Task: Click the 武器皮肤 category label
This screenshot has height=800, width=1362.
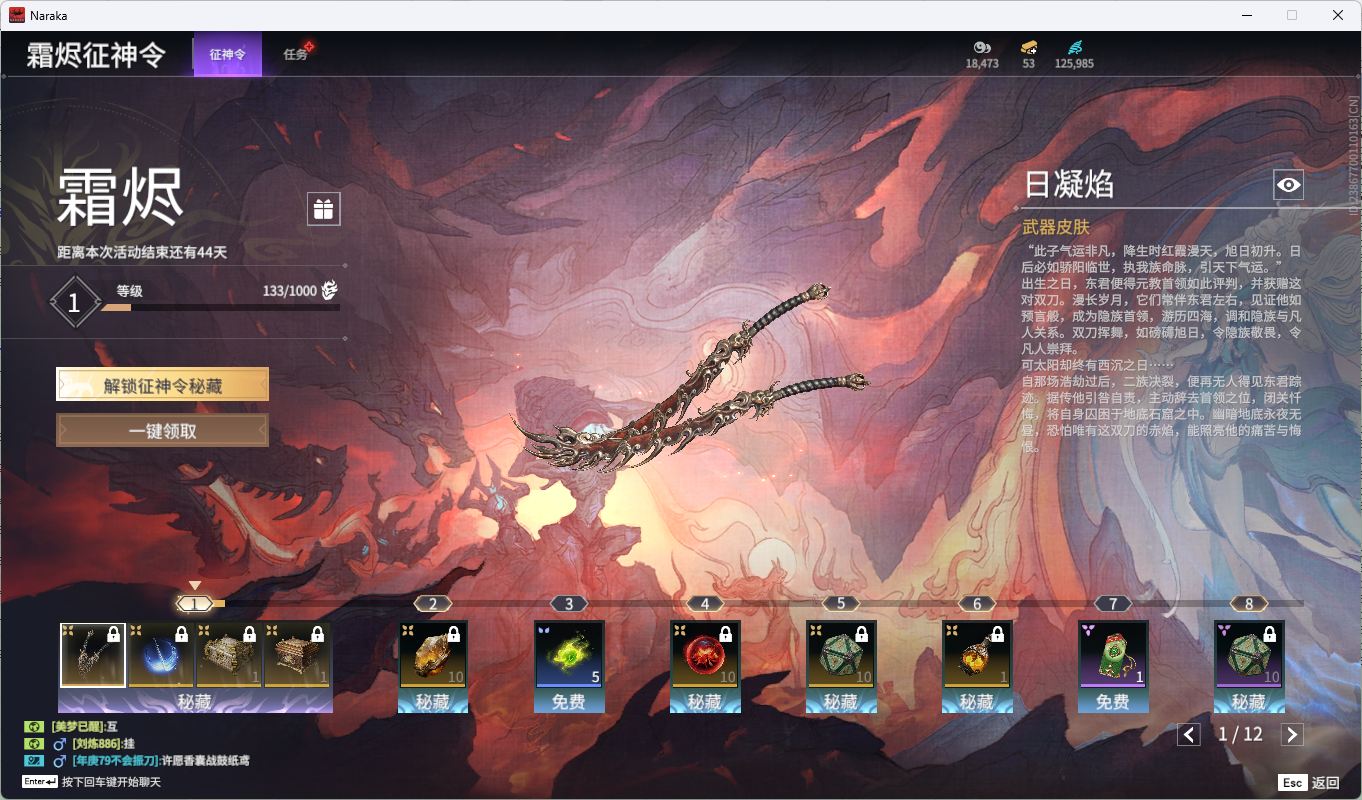Action: [1055, 228]
